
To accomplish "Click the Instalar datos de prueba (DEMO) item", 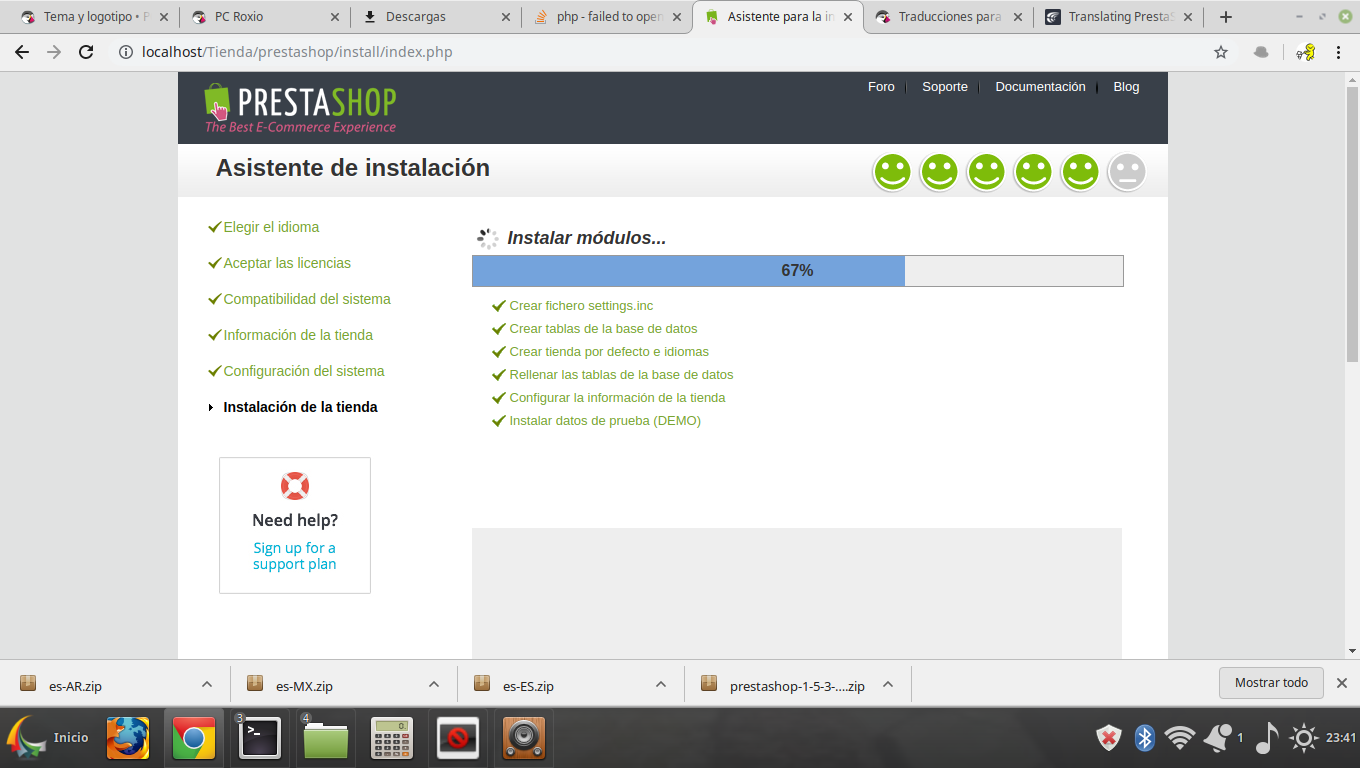I will pyautogui.click(x=605, y=421).
